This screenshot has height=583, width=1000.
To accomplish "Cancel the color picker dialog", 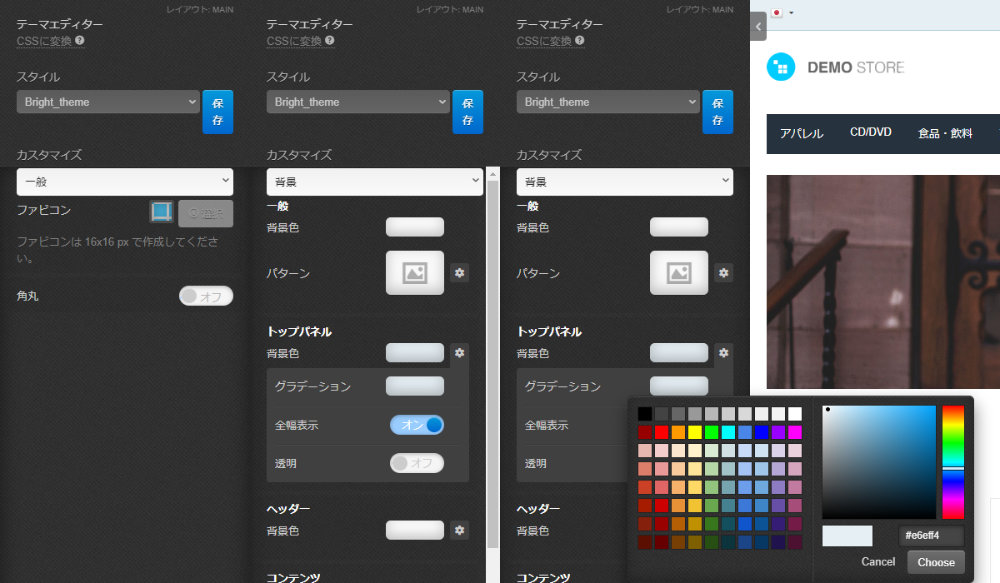I will coord(878,561).
